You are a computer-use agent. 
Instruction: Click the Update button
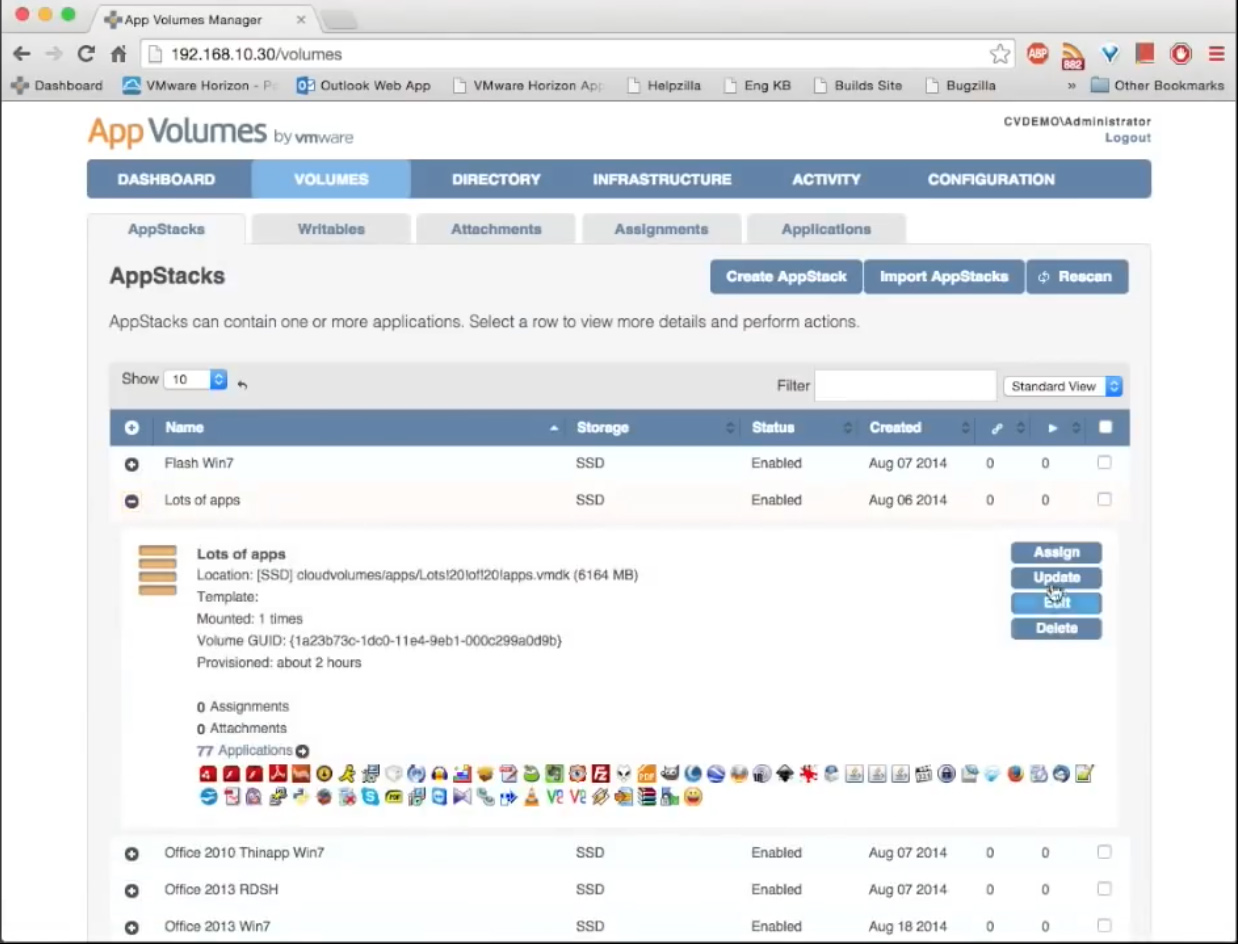tap(1056, 577)
